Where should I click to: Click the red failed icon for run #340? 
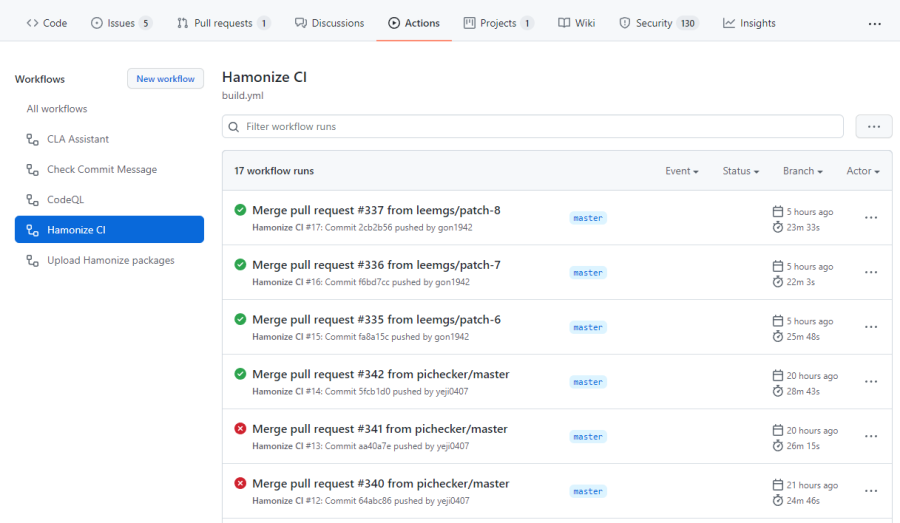(240, 483)
